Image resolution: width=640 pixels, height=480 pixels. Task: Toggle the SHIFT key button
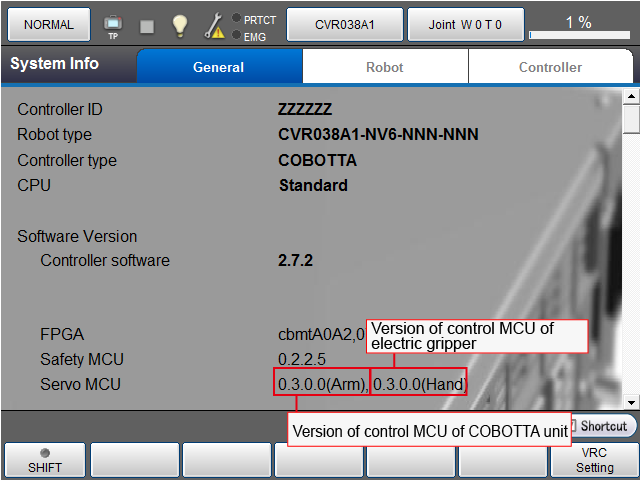coord(44,460)
